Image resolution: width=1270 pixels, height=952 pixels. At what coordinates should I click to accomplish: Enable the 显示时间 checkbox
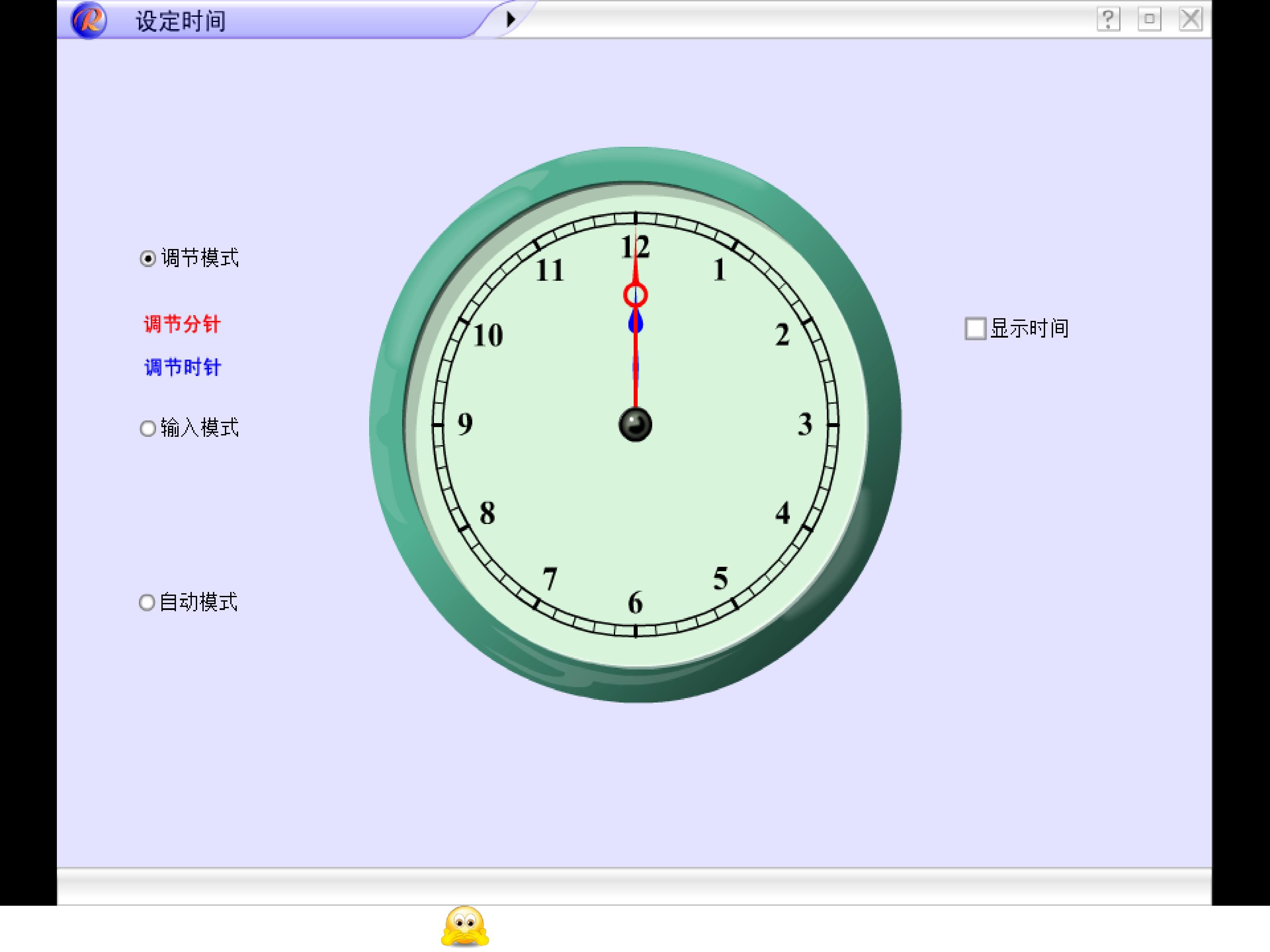[975, 329]
